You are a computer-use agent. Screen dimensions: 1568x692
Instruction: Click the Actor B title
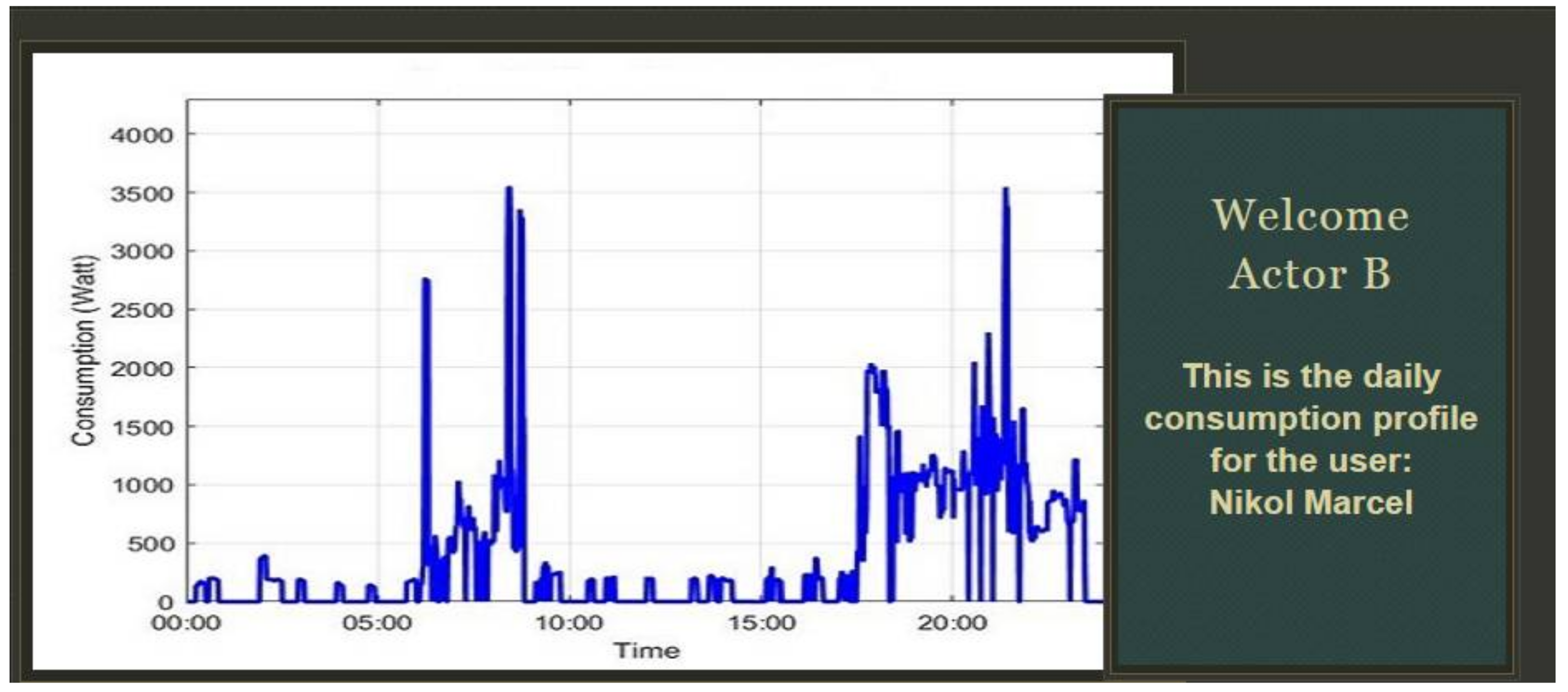click(1311, 274)
